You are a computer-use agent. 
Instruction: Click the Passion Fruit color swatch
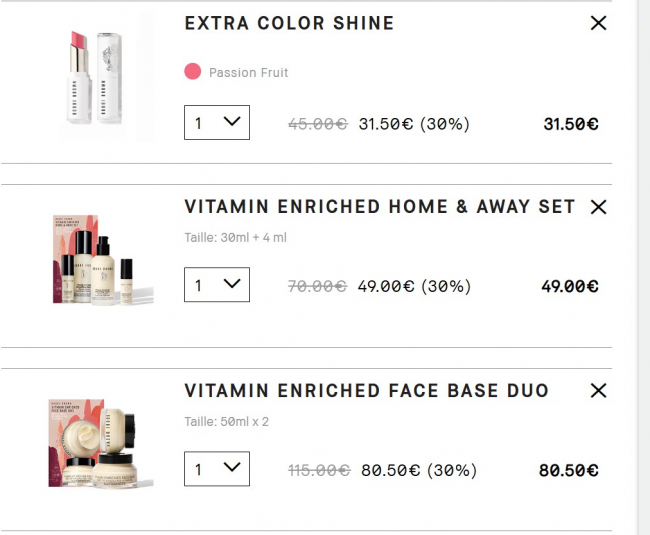tap(193, 72)
